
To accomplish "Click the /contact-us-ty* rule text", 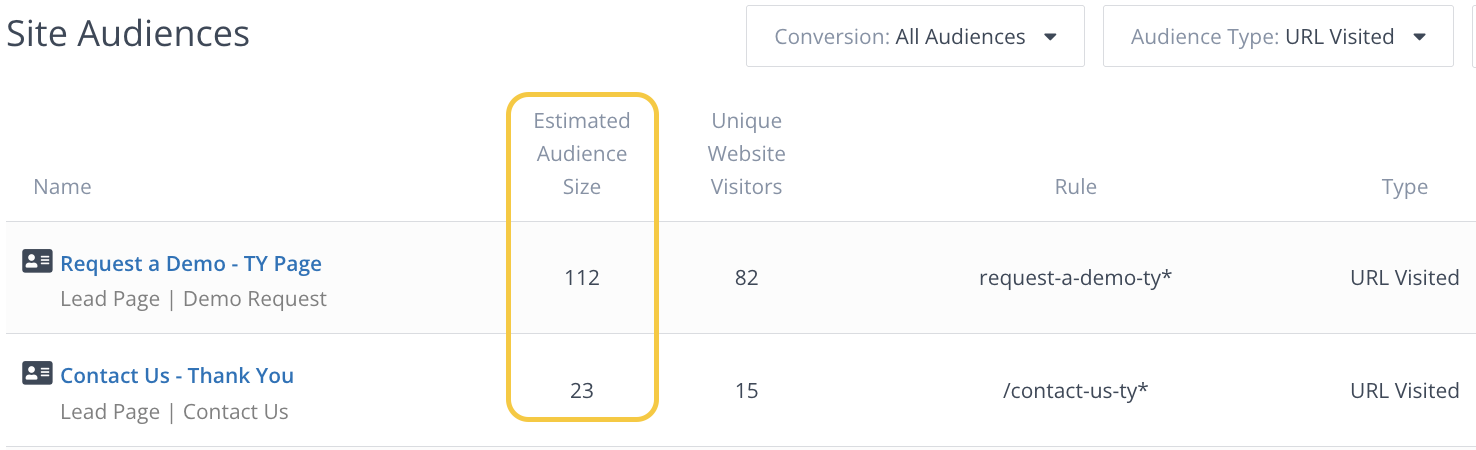I will click(x=1075, y=391).
